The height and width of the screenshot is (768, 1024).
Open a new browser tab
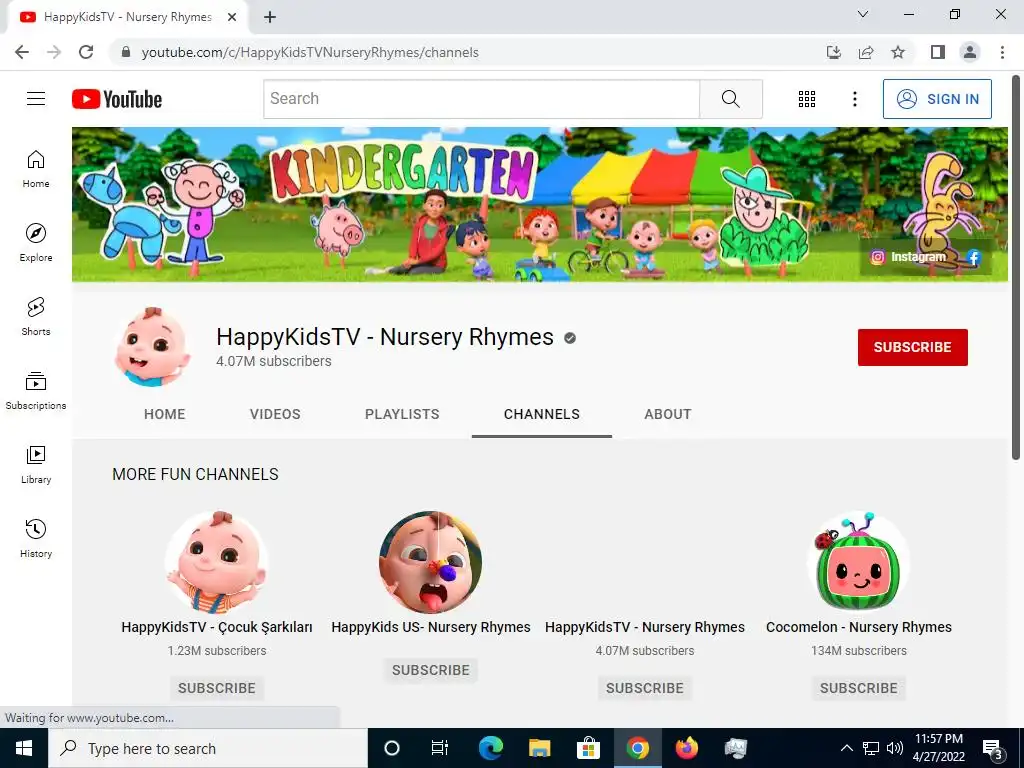tap(270, 17)
